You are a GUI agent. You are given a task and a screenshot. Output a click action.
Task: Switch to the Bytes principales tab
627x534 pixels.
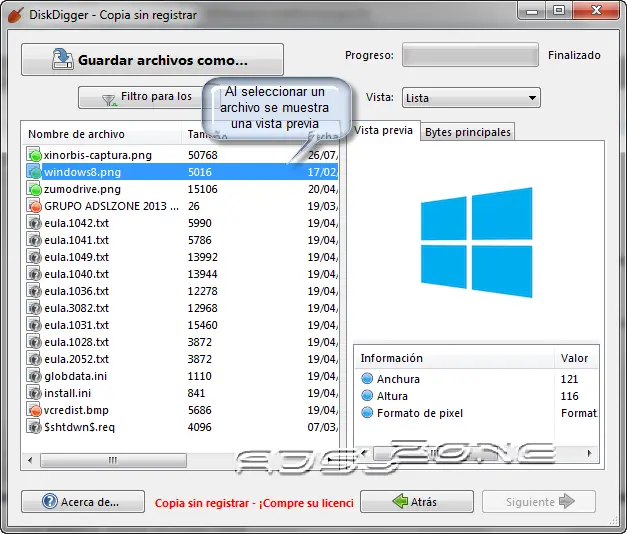(x=467, y=132)
